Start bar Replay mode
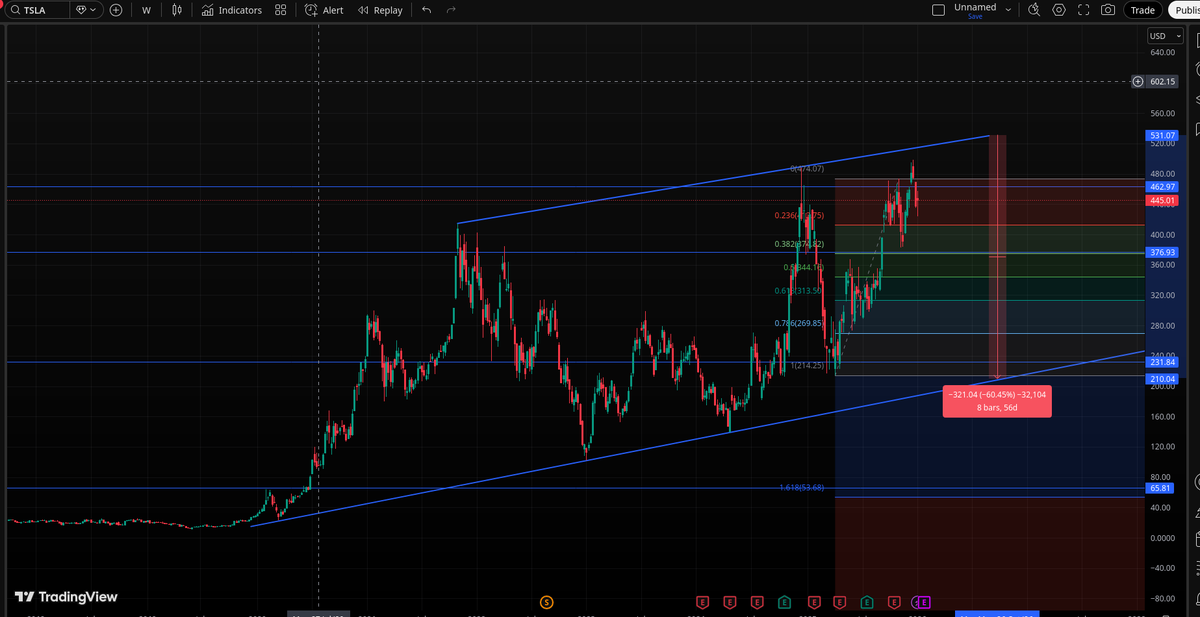Screen dimensions: 1200x617 (x=380, y=10)
